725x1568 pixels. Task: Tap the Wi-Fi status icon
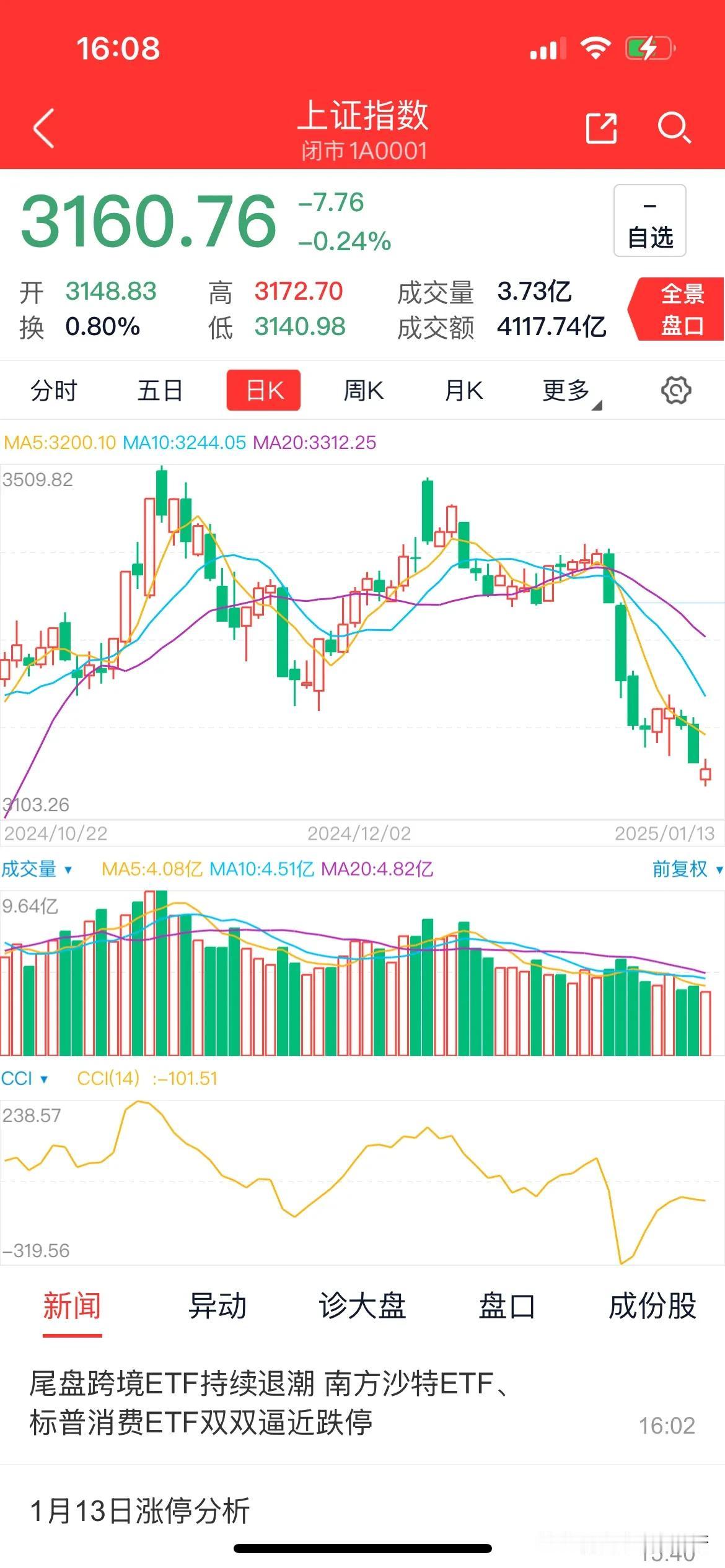pyautogui.click(x=595, y=48)
